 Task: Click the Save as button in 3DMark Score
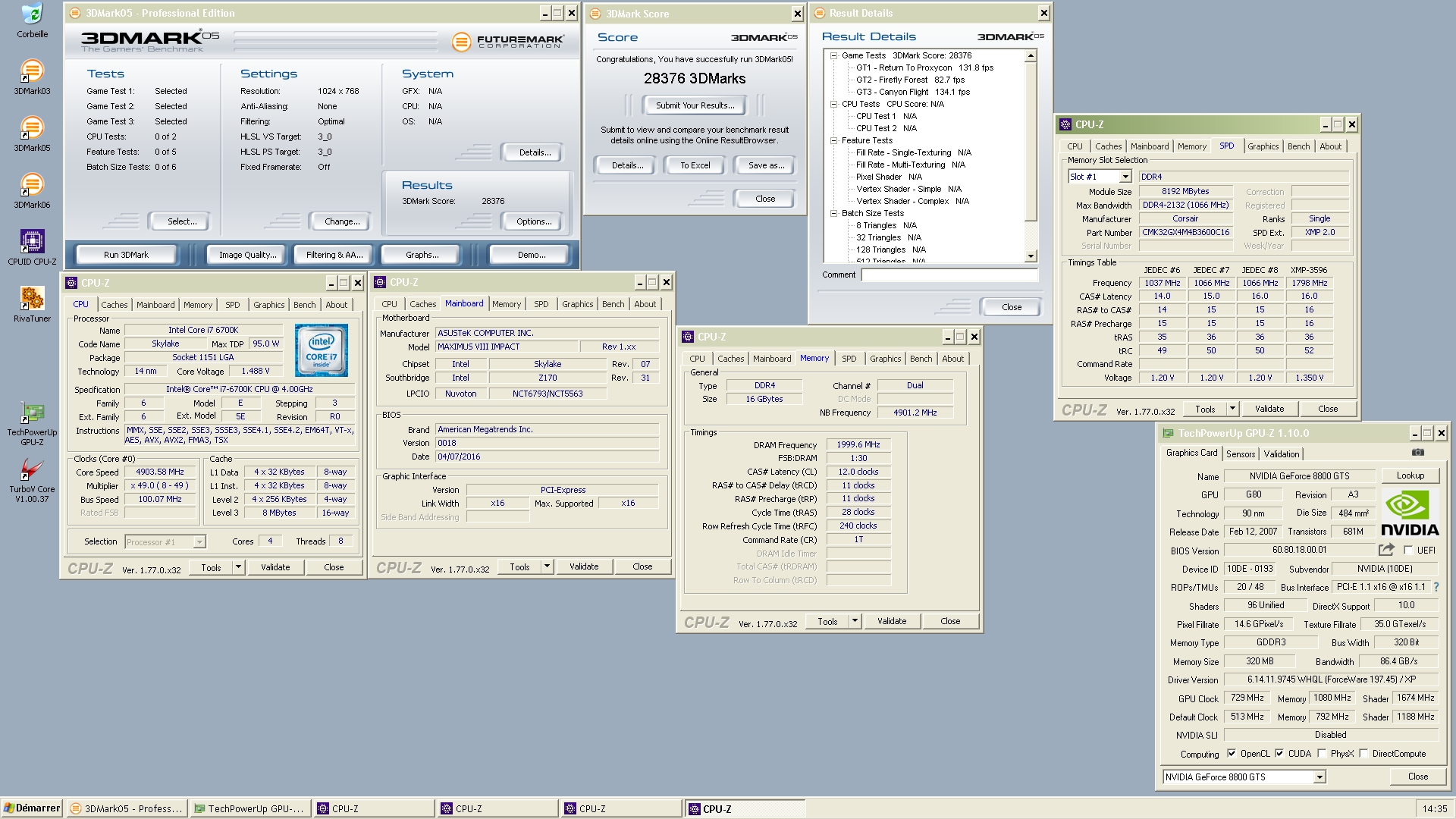765,165
